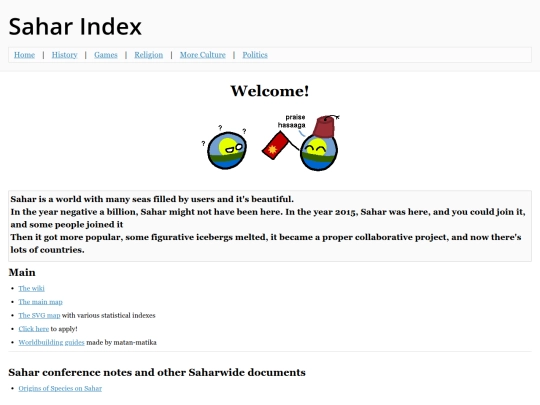Navigate to the Religion page
540x405 pixels.
[148, 55]
